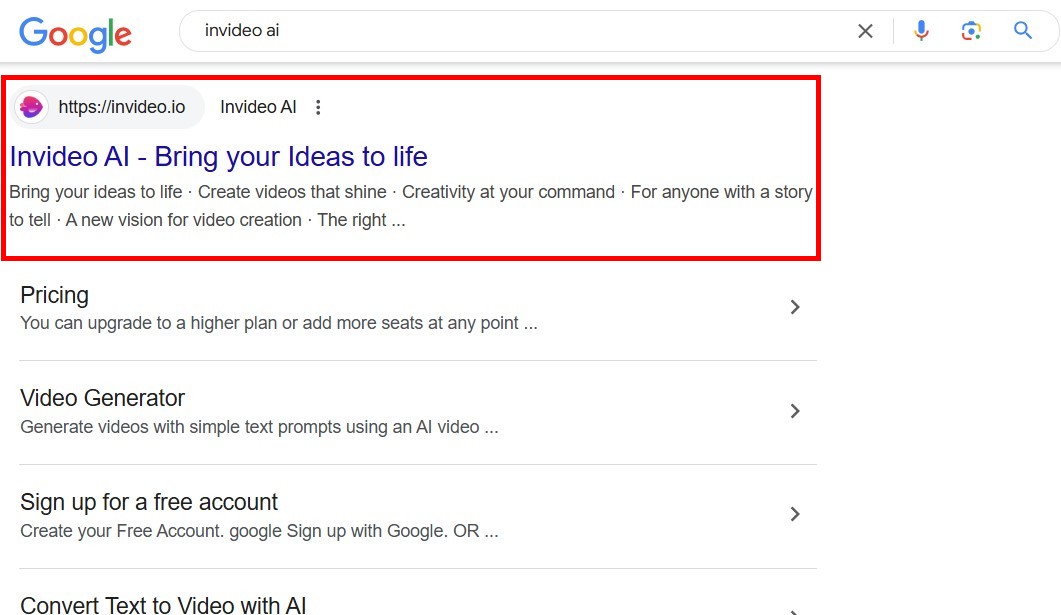Image resolution: width=1061 pixels, height=615 pixels.
Task: Open three-dot menu next to Invideo AI
Action: click(318, 107)
